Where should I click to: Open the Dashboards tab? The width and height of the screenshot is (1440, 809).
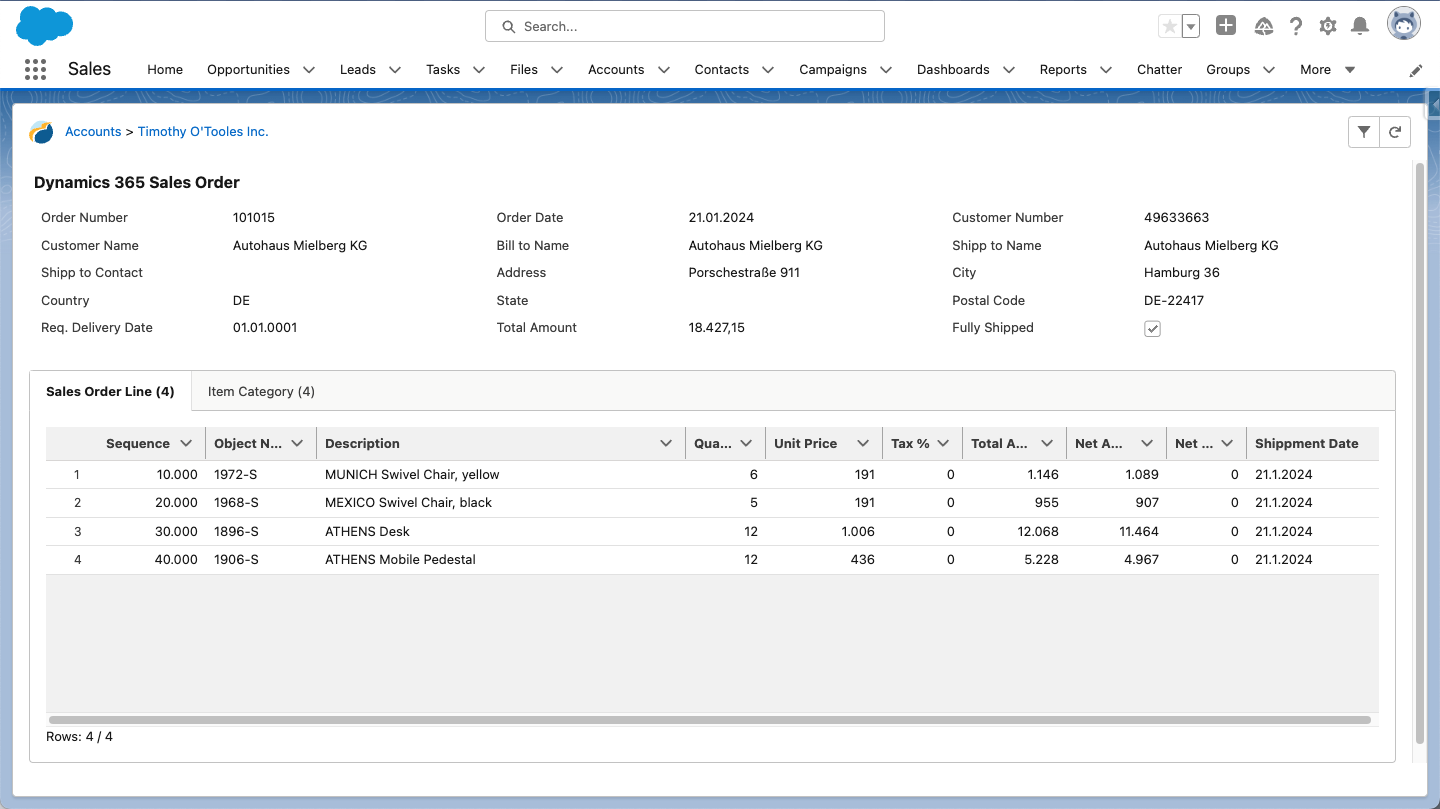[x=953, y=70]
